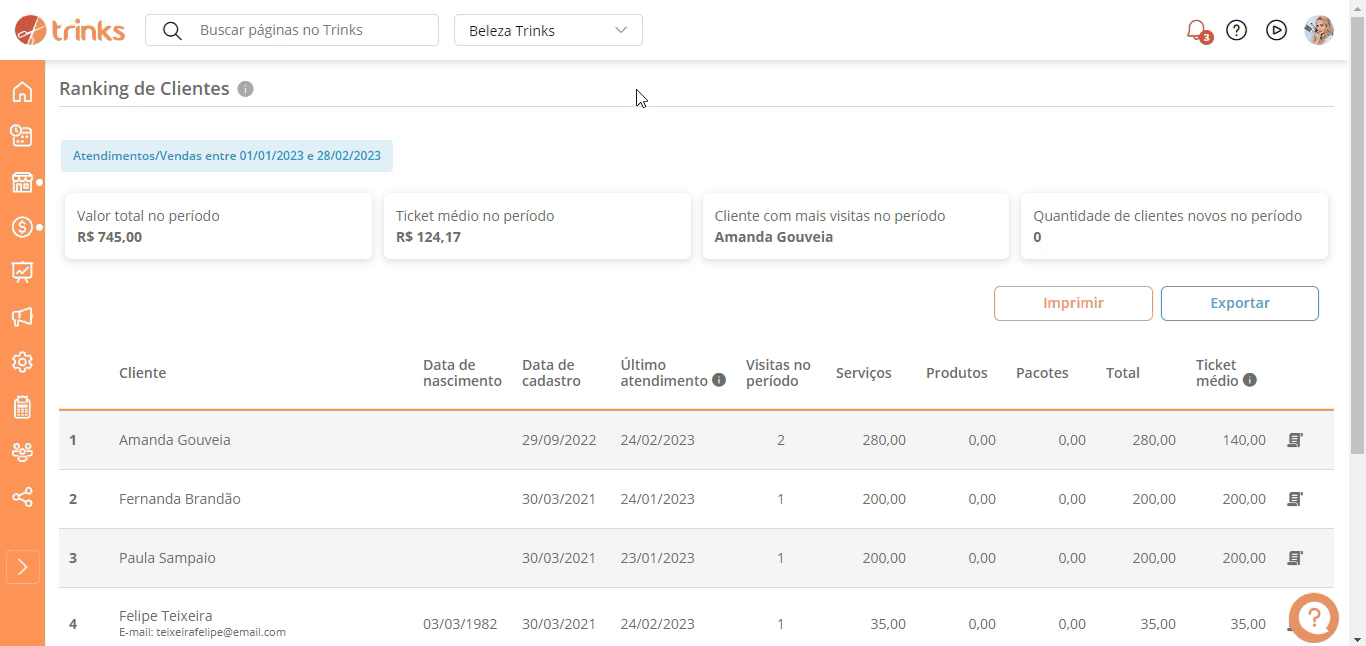Click Amanda Gouveia's services value 280,00

click(884, 440)
